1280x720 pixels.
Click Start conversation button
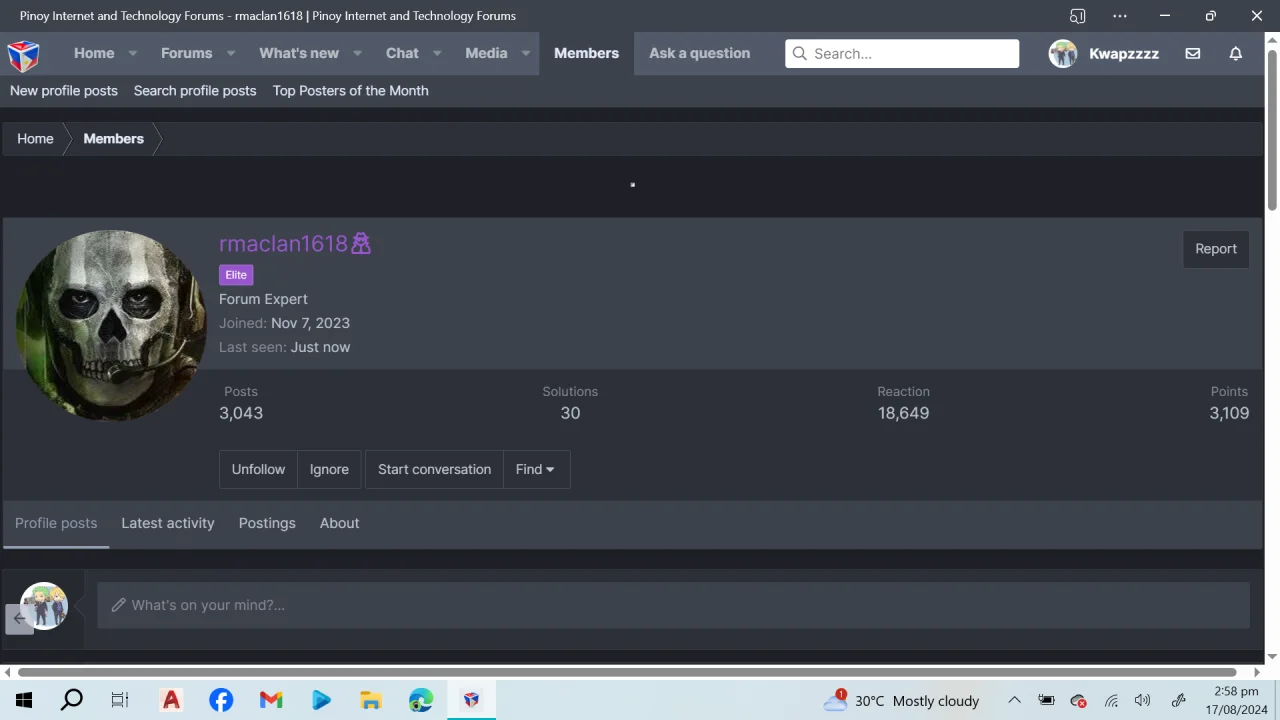(x=434, y=469)
